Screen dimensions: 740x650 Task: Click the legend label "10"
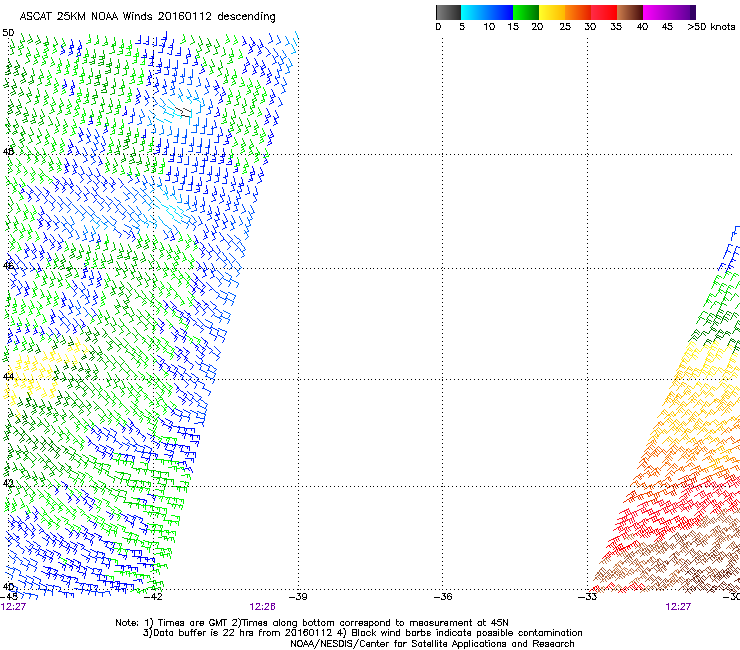pos(489,27)
